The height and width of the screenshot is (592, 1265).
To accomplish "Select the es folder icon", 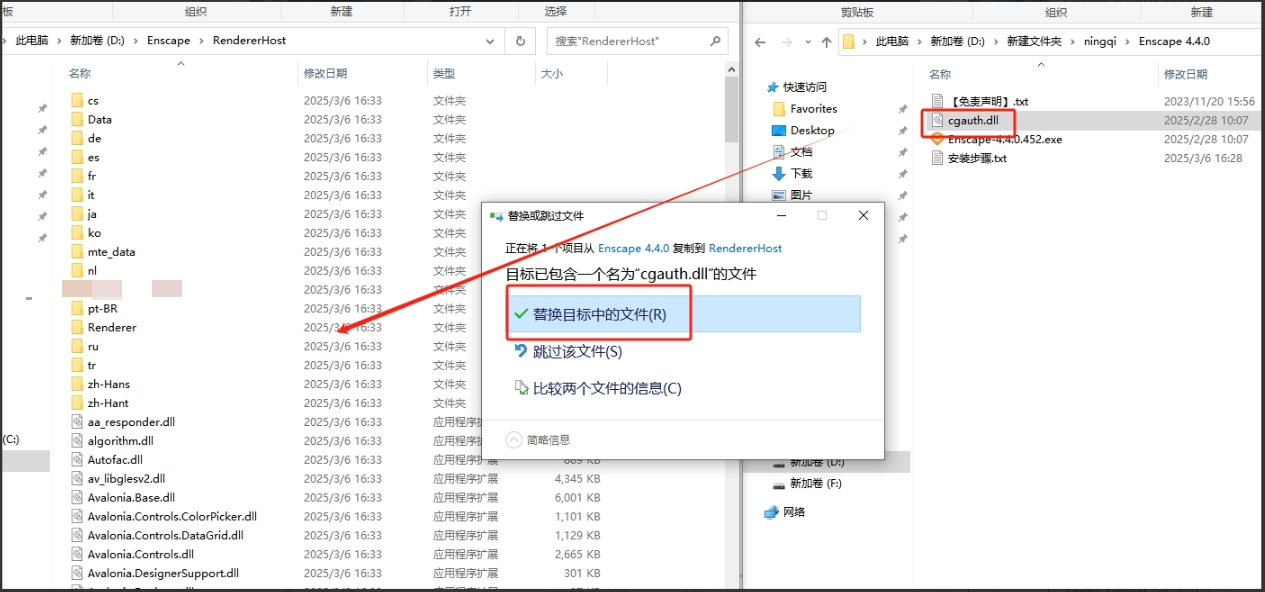I will 77,157.
